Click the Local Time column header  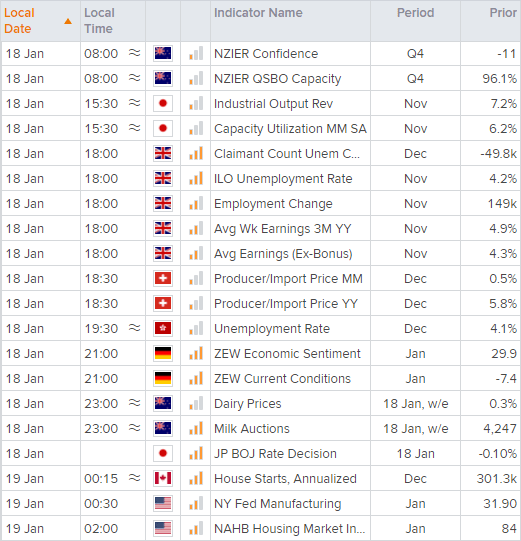[x=99, y=21]
